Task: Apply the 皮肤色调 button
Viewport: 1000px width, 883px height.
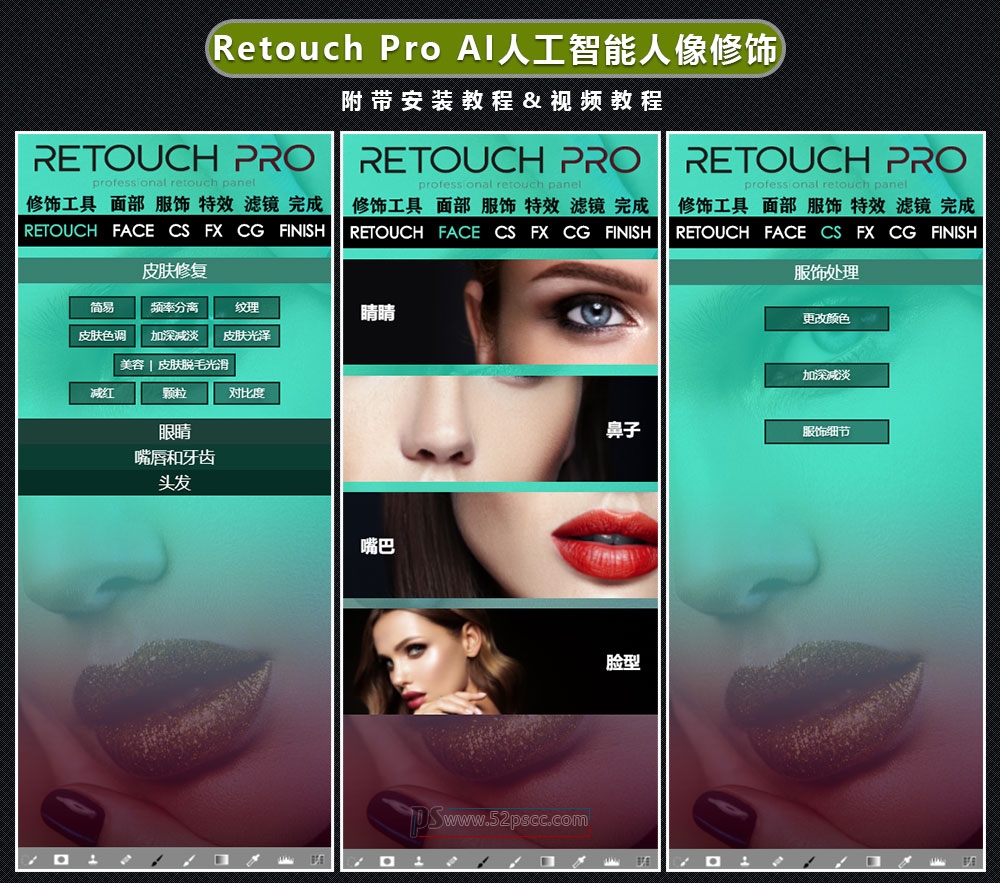Action: point(102,335)
